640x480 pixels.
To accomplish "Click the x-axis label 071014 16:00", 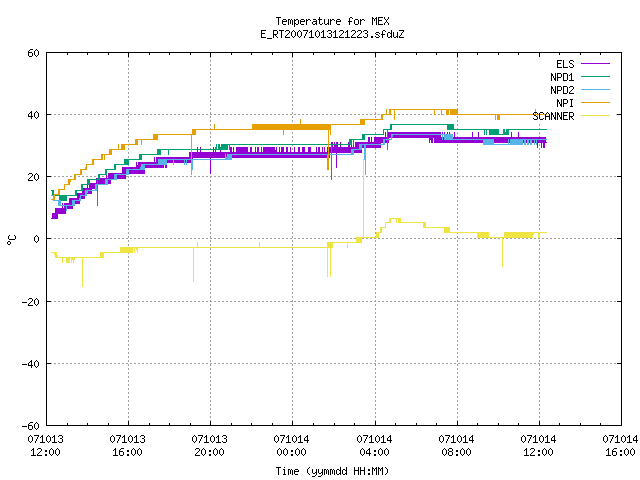I will tap(620, 446).
